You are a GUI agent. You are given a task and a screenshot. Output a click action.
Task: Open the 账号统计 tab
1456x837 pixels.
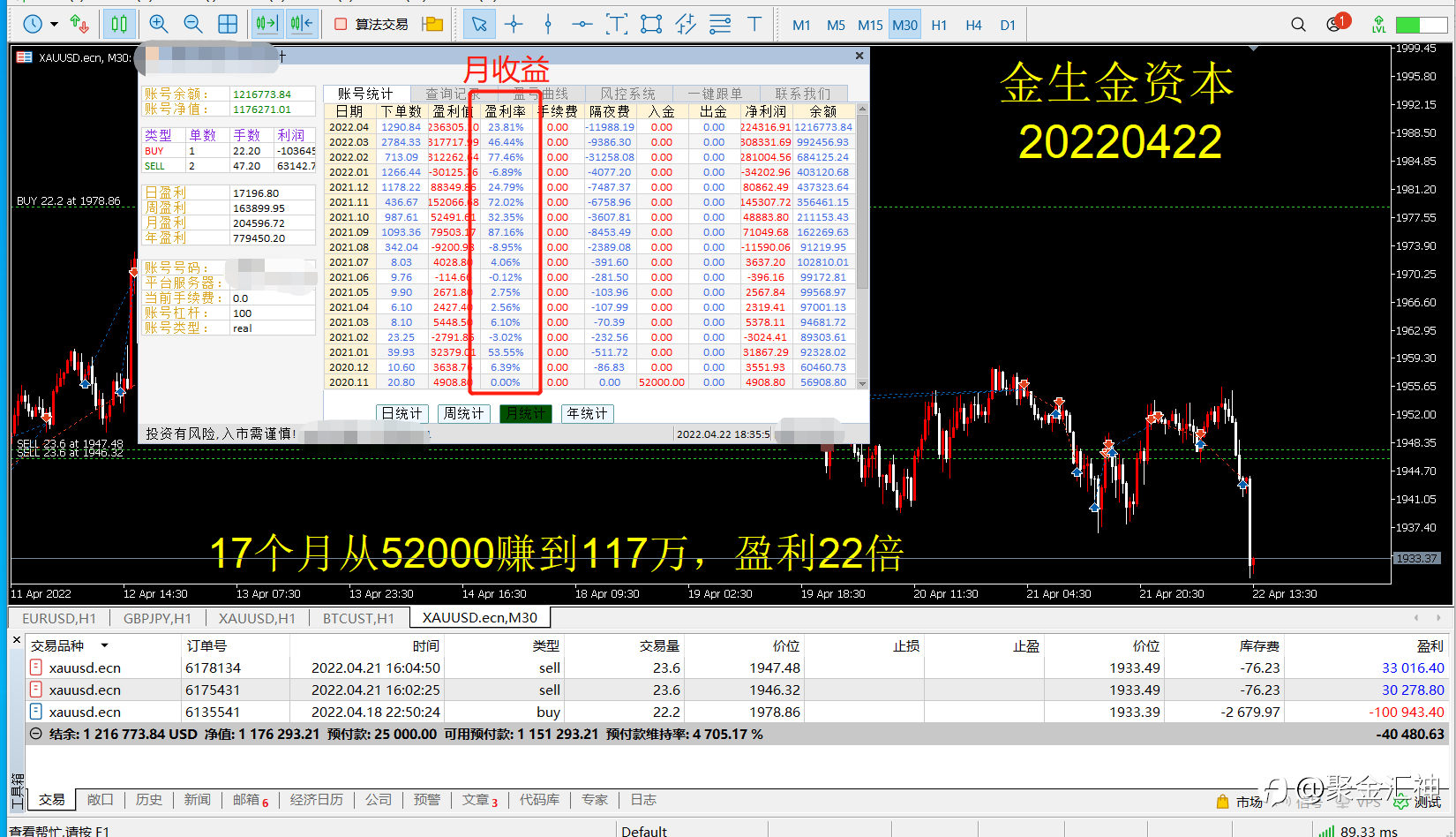pyautogui.click(x=365, y=94)
